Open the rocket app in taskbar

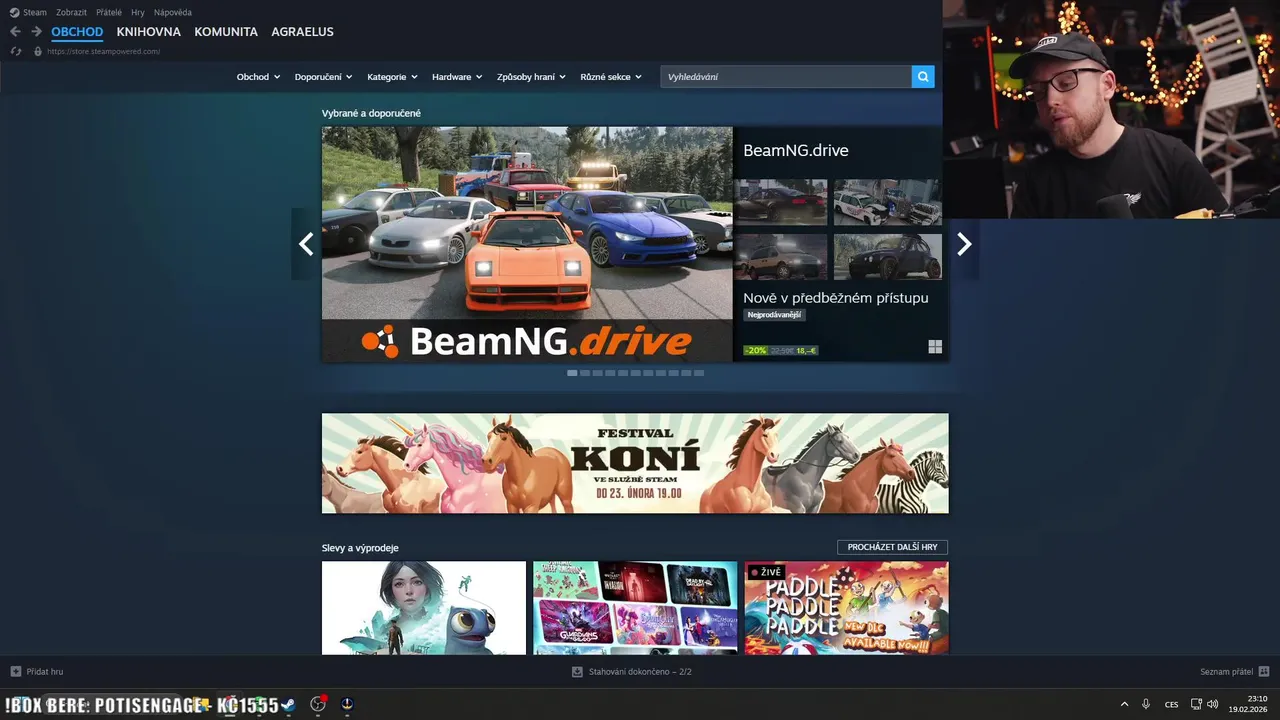point(347,704)
